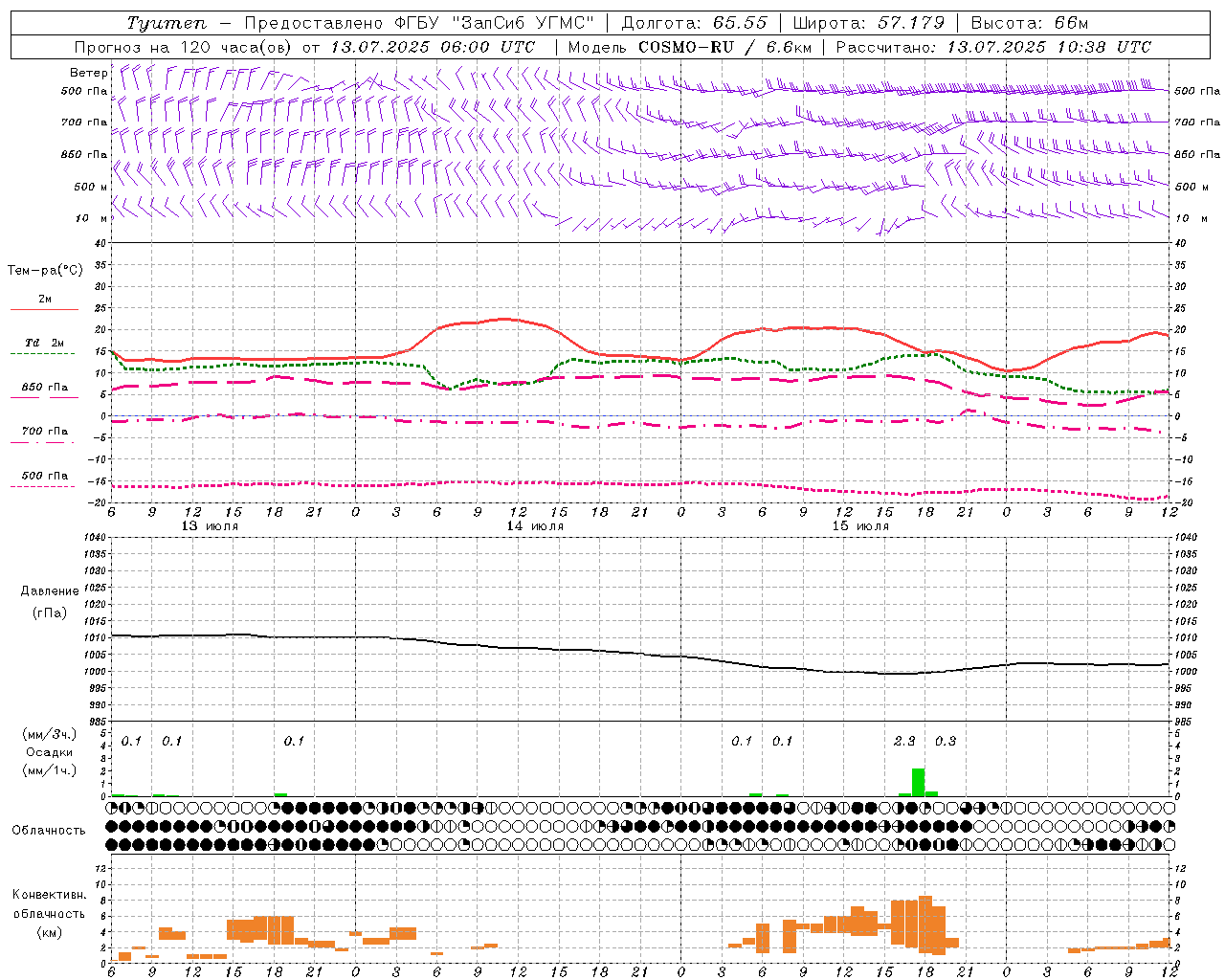This screenshot has width=1225, height=980.
Task: Click the "Рассчитано: 13.07.2025 10:38 UTC" text
Action: click(993, 47)
